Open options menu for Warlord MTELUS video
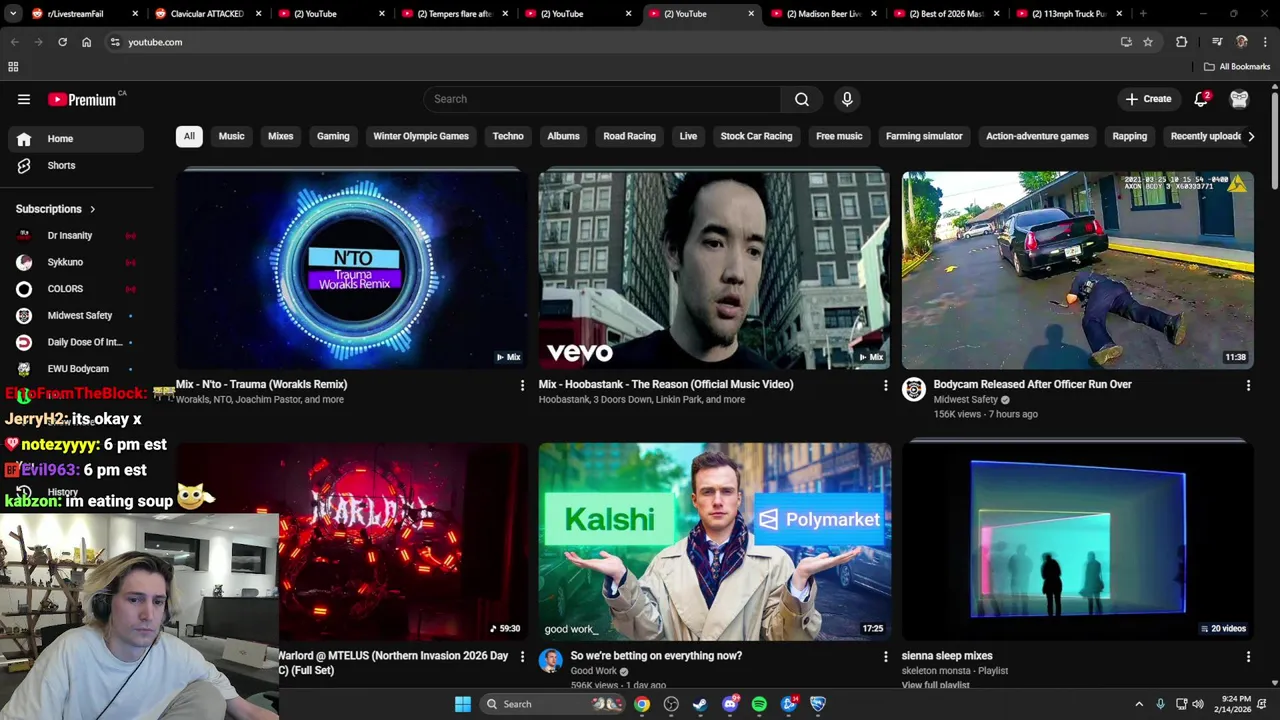1280x720 pixels. pyautogui.click(x=522, y=657)
